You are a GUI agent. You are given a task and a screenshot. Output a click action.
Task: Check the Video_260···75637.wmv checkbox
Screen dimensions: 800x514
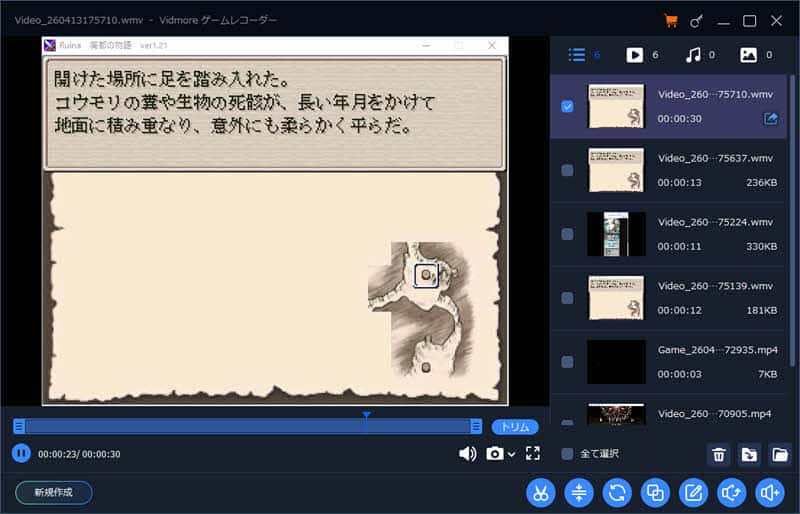tap(567, 170)
